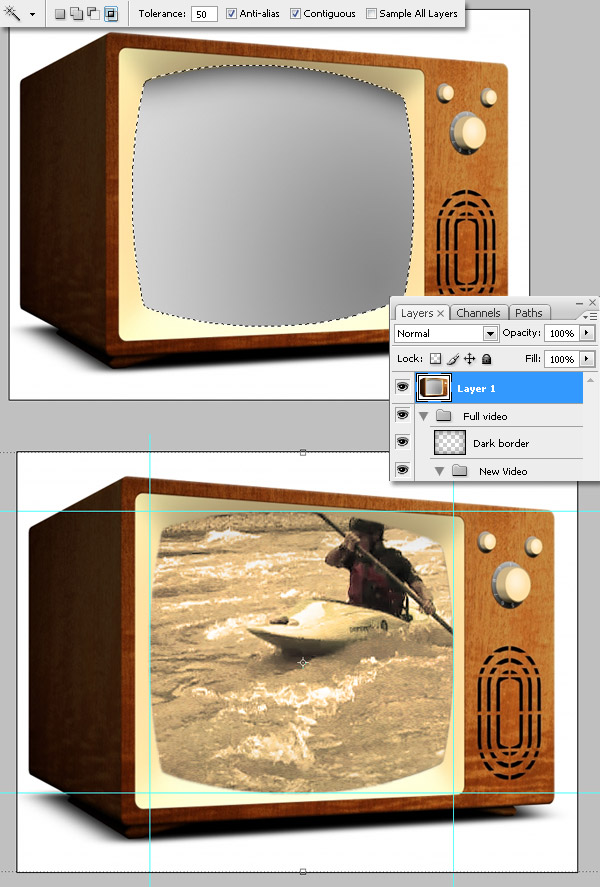This screenshot has height=887, width=600.
Task: Lock image pixels brush icon
Action: coord(452,359)
